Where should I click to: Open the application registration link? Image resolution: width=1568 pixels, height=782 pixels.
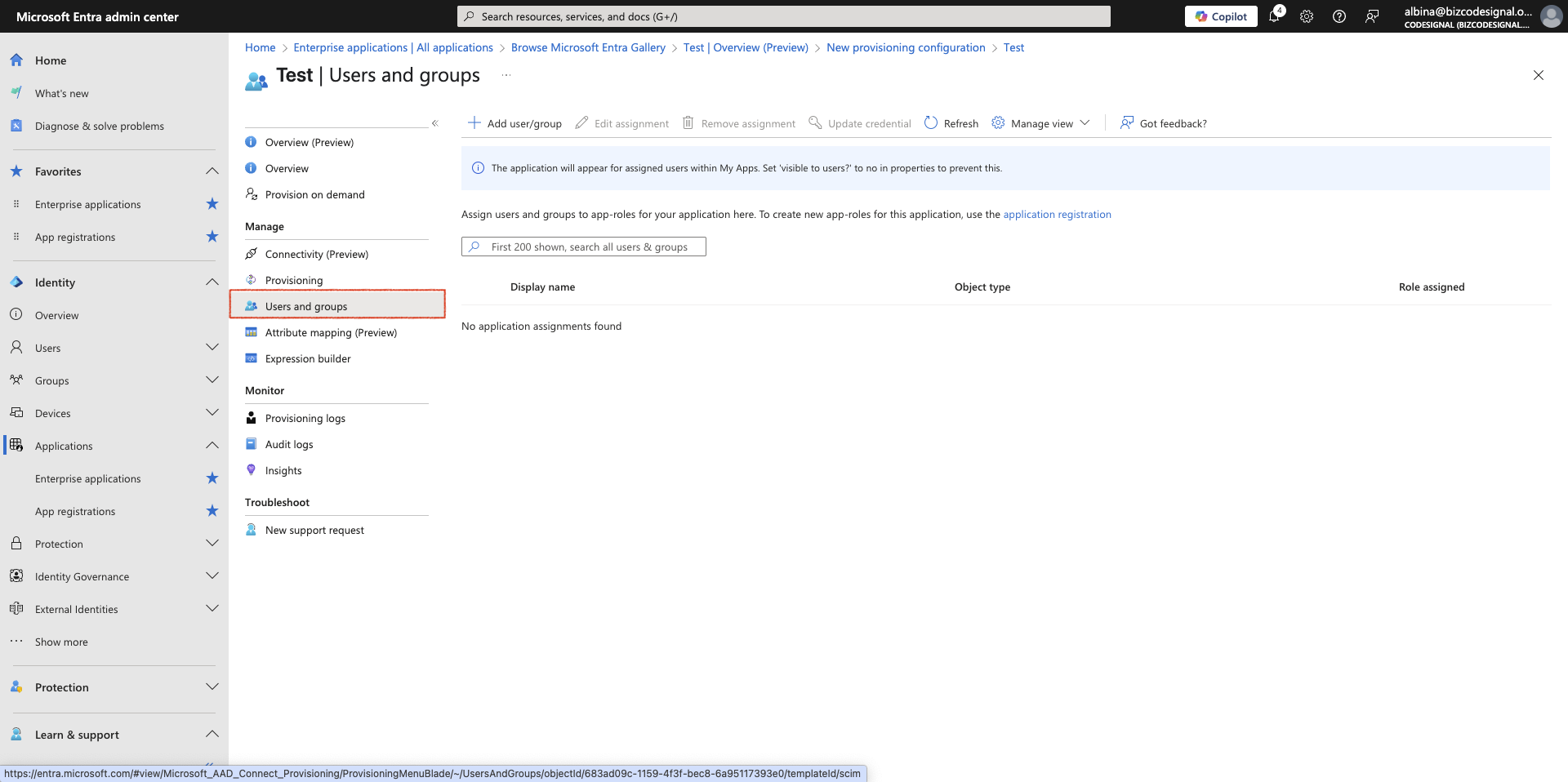1057,215
